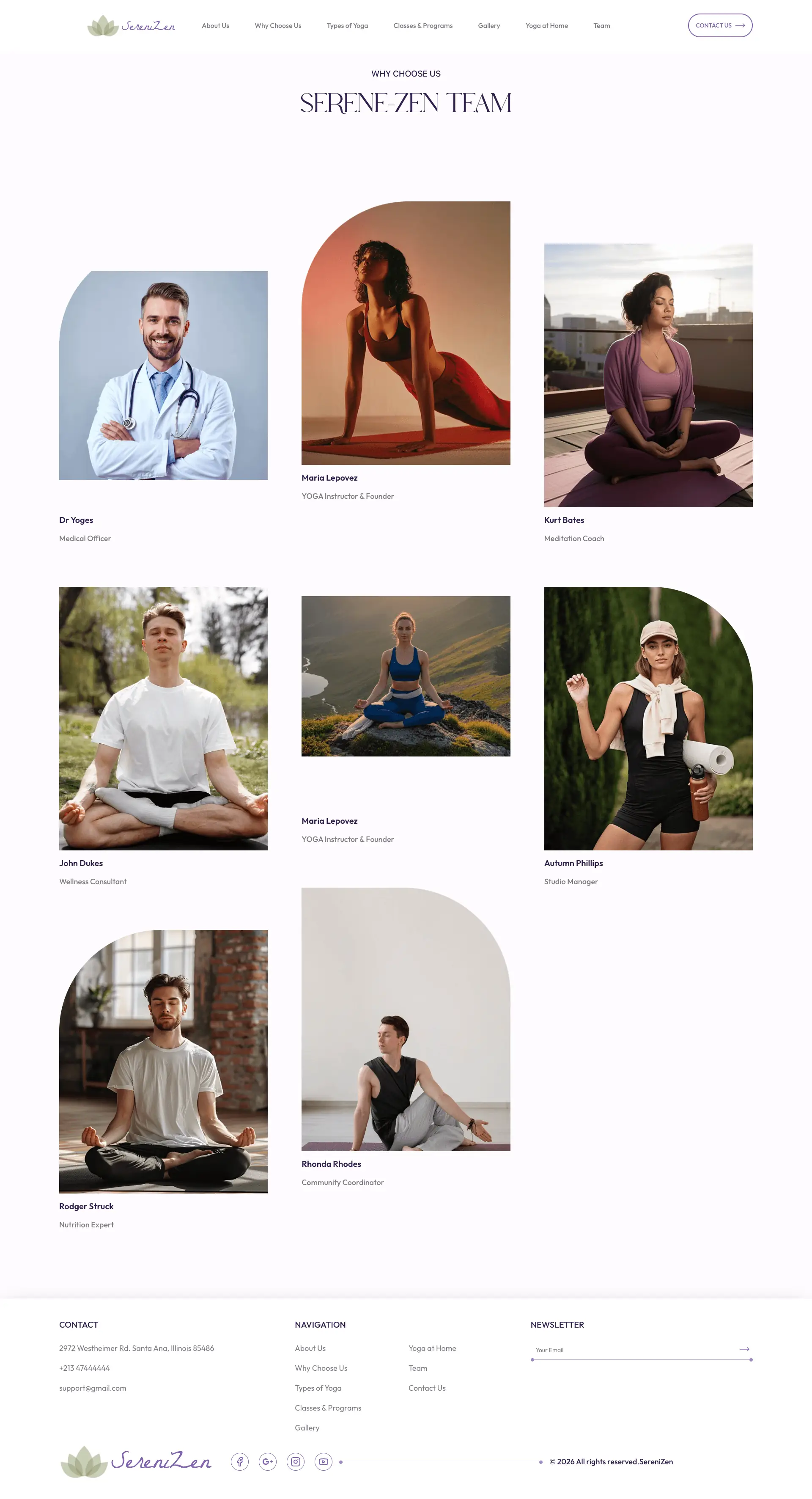Open the YouTube footer icon

pos(324,1461)
